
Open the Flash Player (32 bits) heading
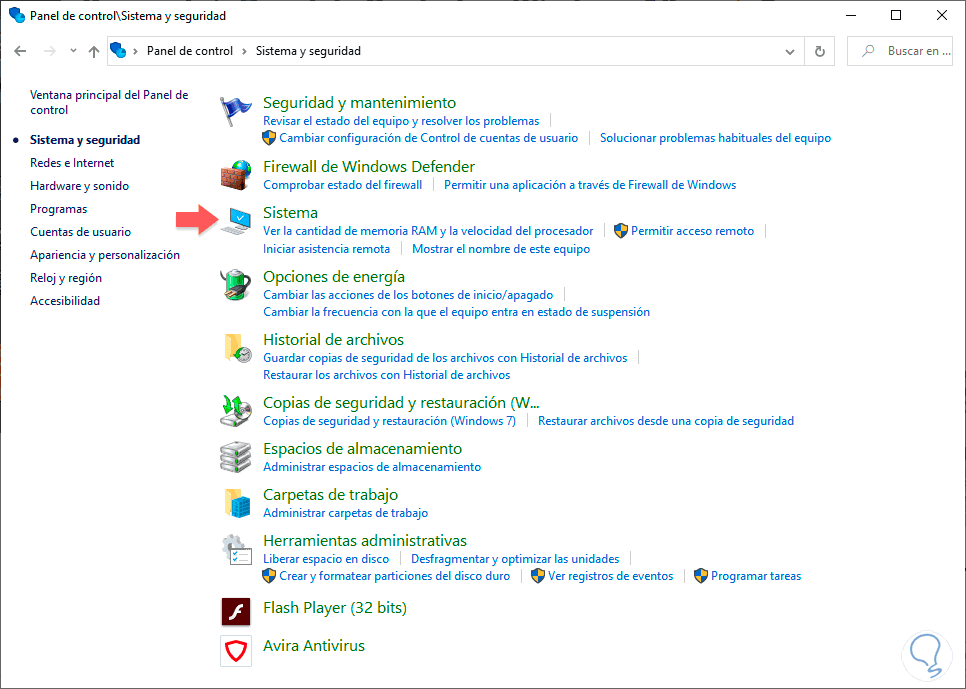click(x=335, y=608)
